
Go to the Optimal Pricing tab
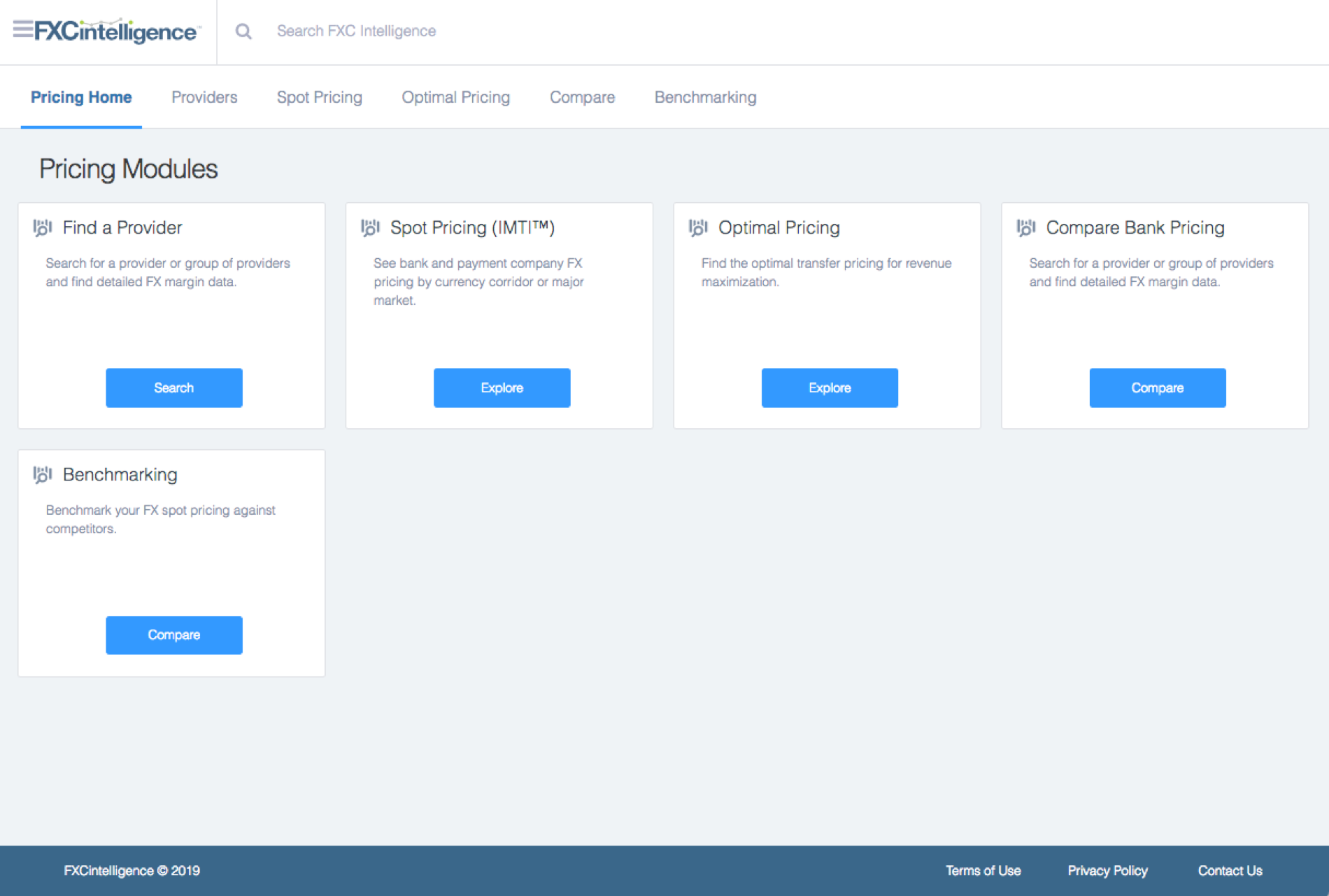(456, 97)
